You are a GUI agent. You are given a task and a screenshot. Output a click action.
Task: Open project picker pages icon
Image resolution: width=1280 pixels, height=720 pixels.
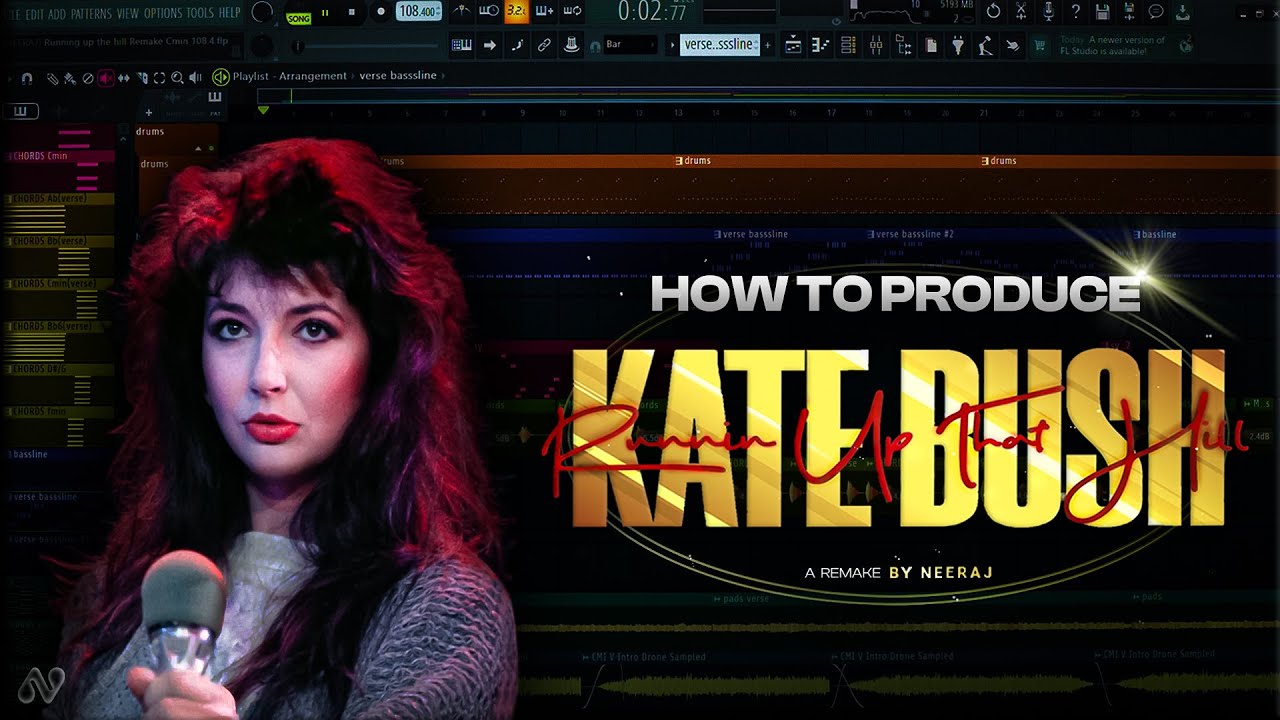point(931,45)
